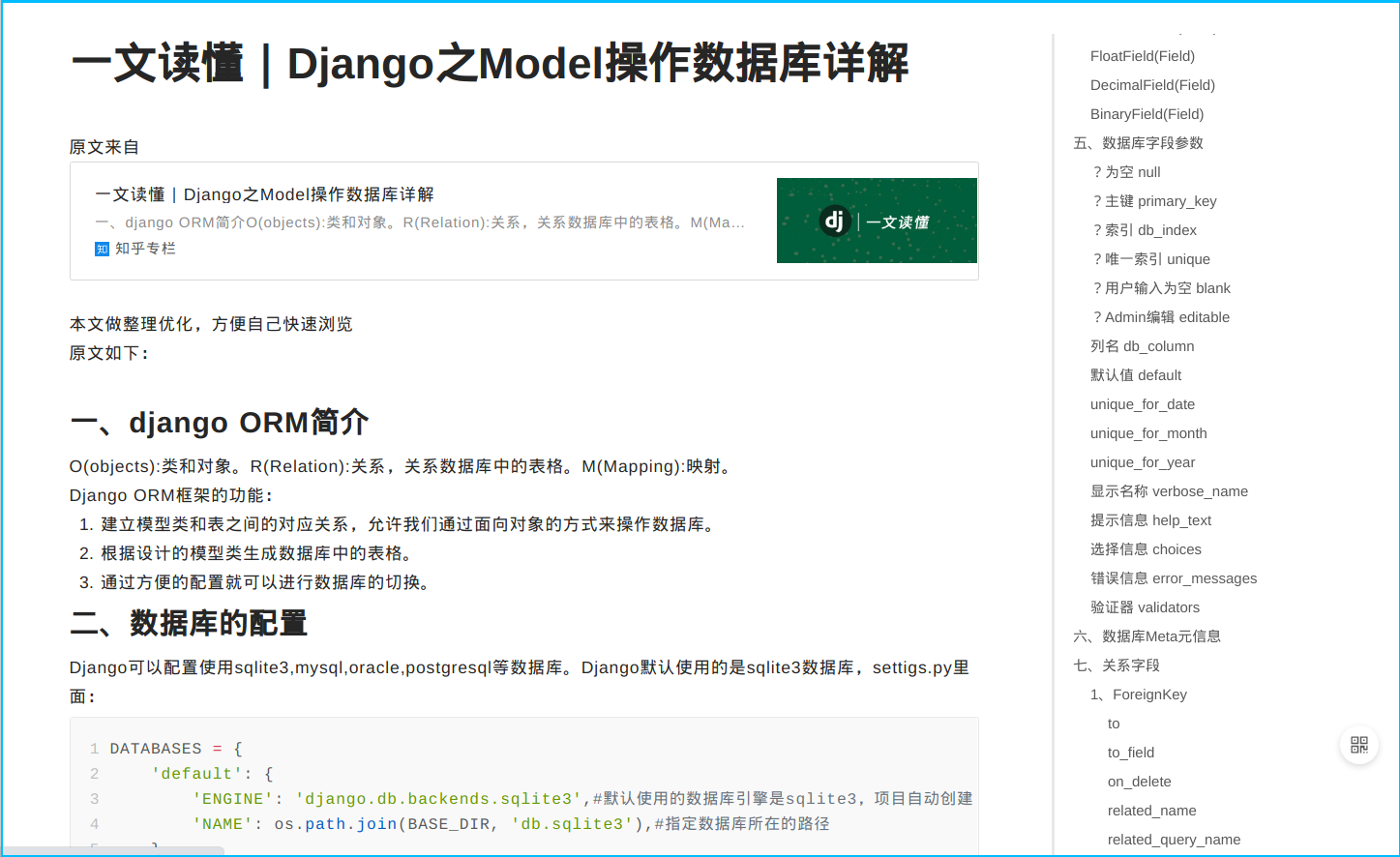Click the 知乎专栏 label in the link card
1400x857 pixels.
click(135, 249)
